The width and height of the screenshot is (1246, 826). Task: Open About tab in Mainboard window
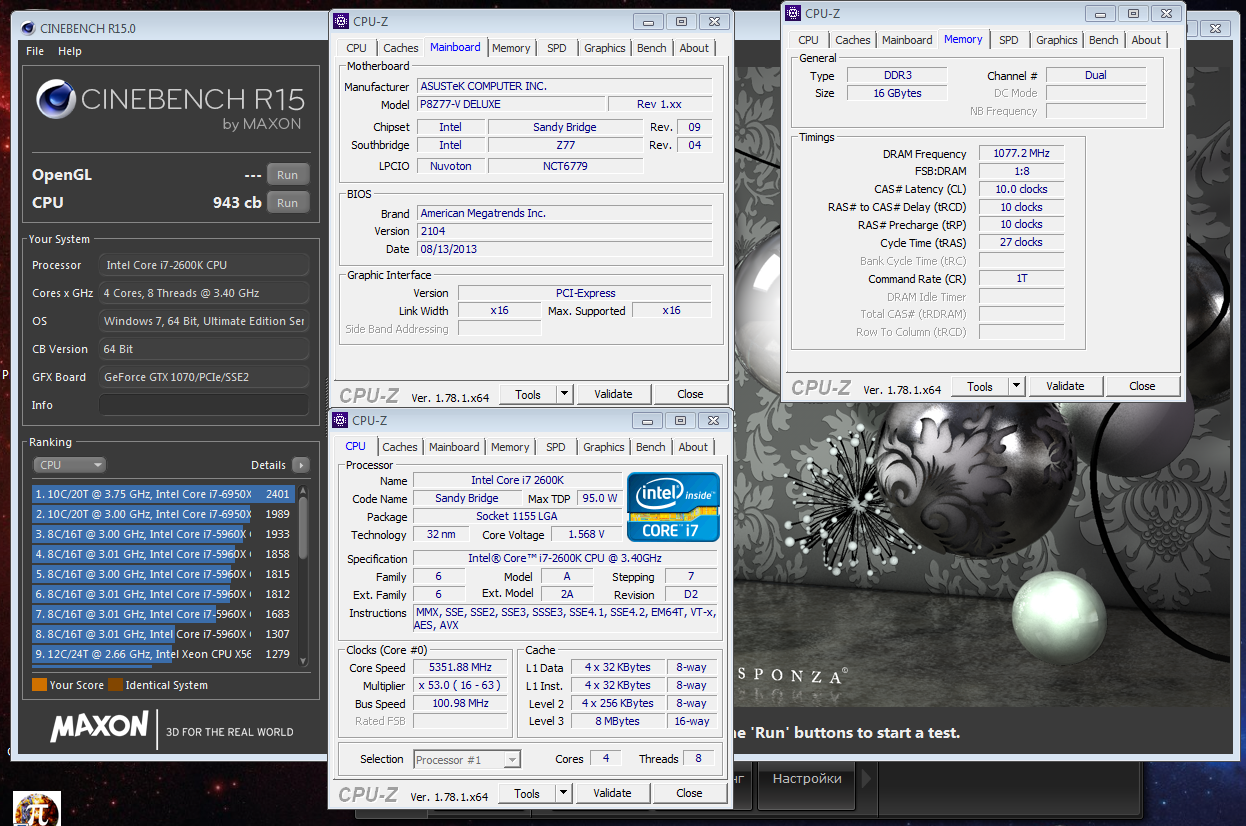tap(694, 48)
